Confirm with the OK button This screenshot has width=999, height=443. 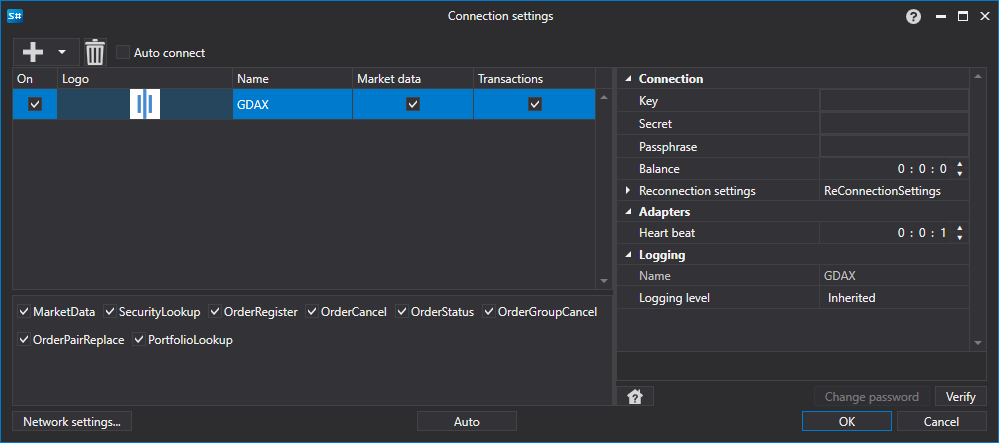[847, 421]
